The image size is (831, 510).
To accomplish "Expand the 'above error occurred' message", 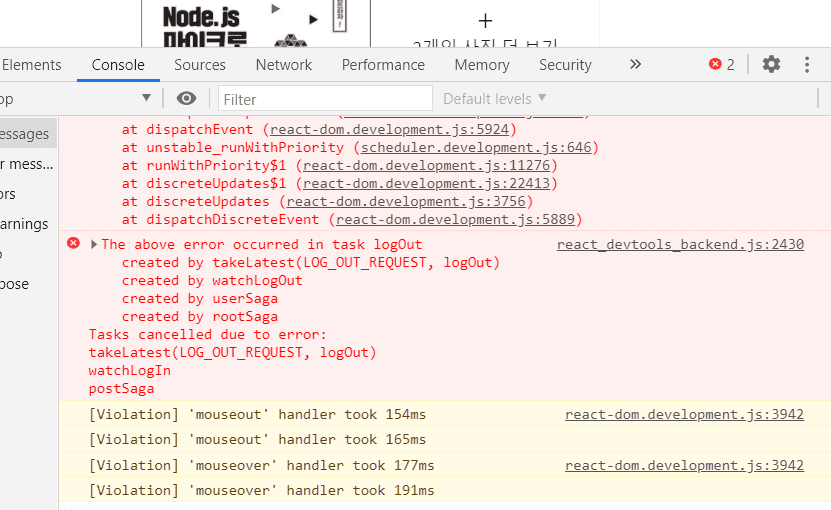I will click(x=94, y=245).
